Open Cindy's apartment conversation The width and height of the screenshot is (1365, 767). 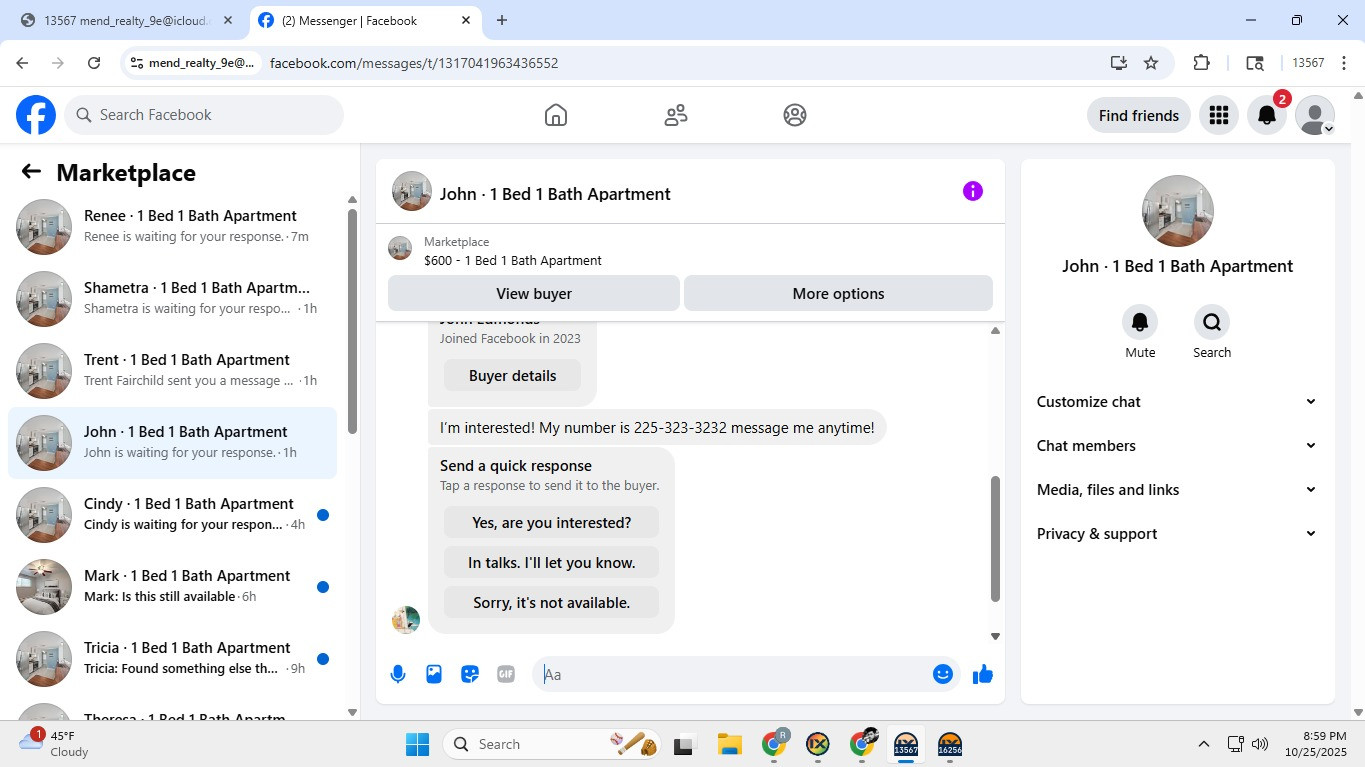tap(173, 515)
